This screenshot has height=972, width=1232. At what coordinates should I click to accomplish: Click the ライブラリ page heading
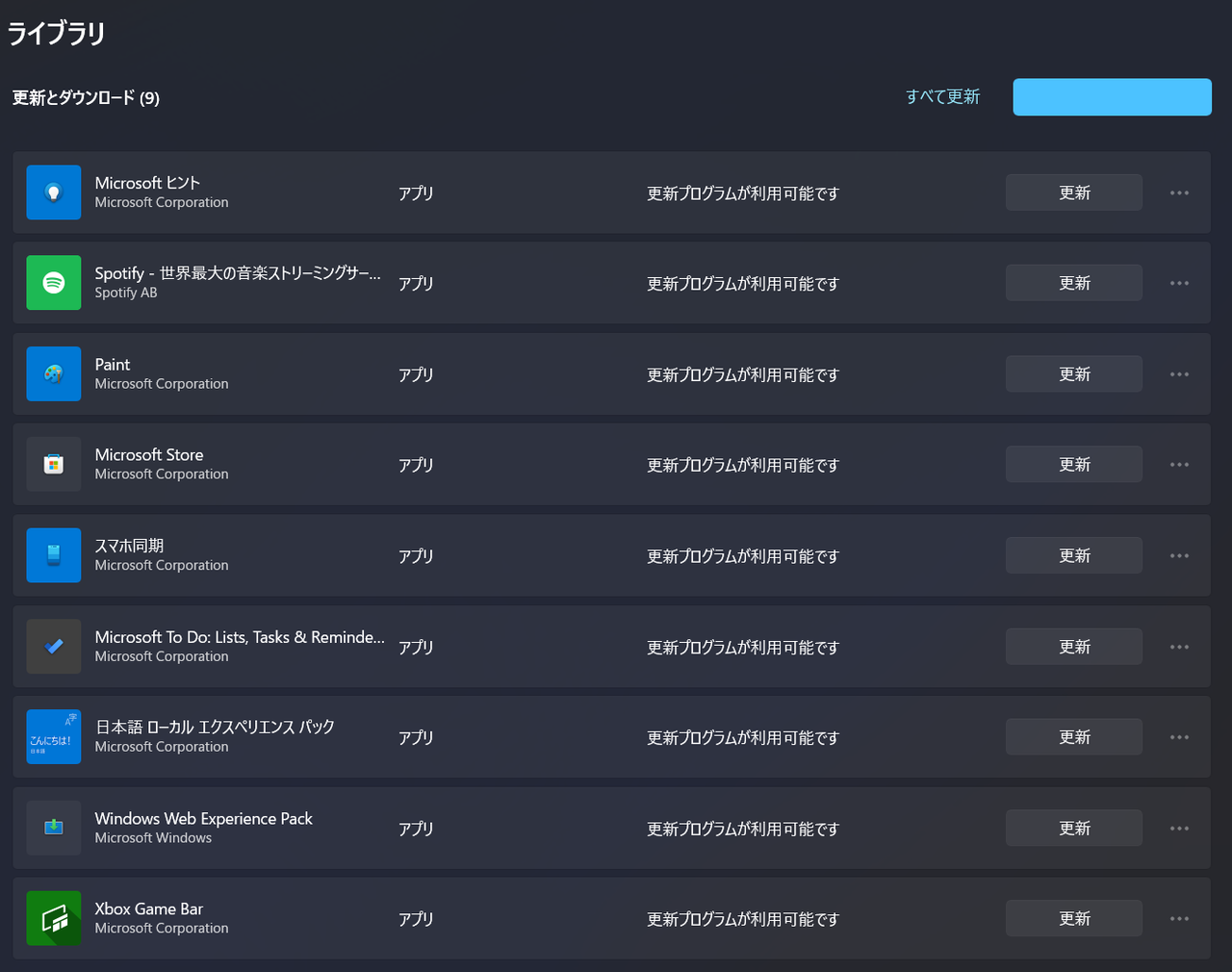pyautogui.click(x=56, y=34)
